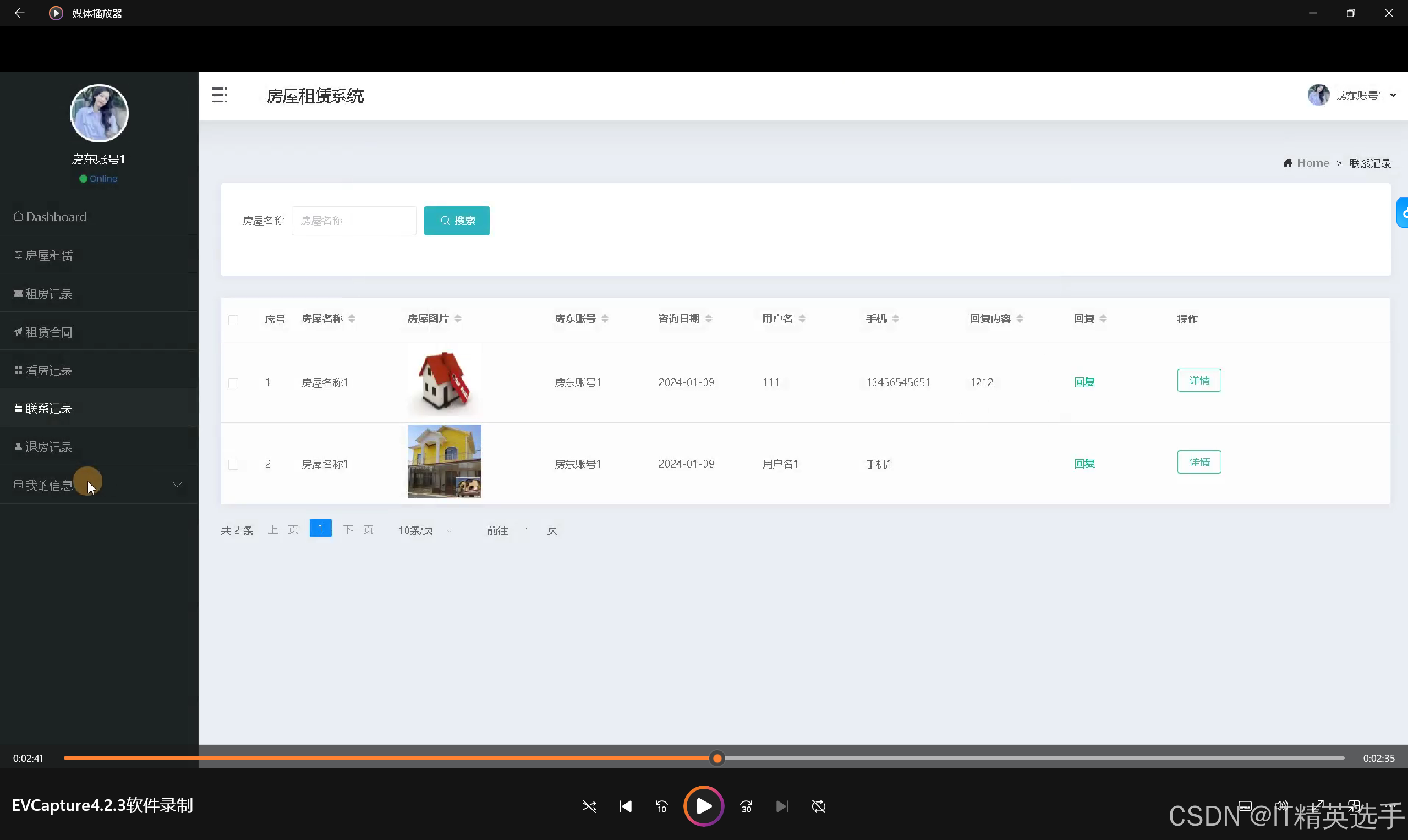
Task: Click the 房屋名称 search input field
Action: [354, 221]
